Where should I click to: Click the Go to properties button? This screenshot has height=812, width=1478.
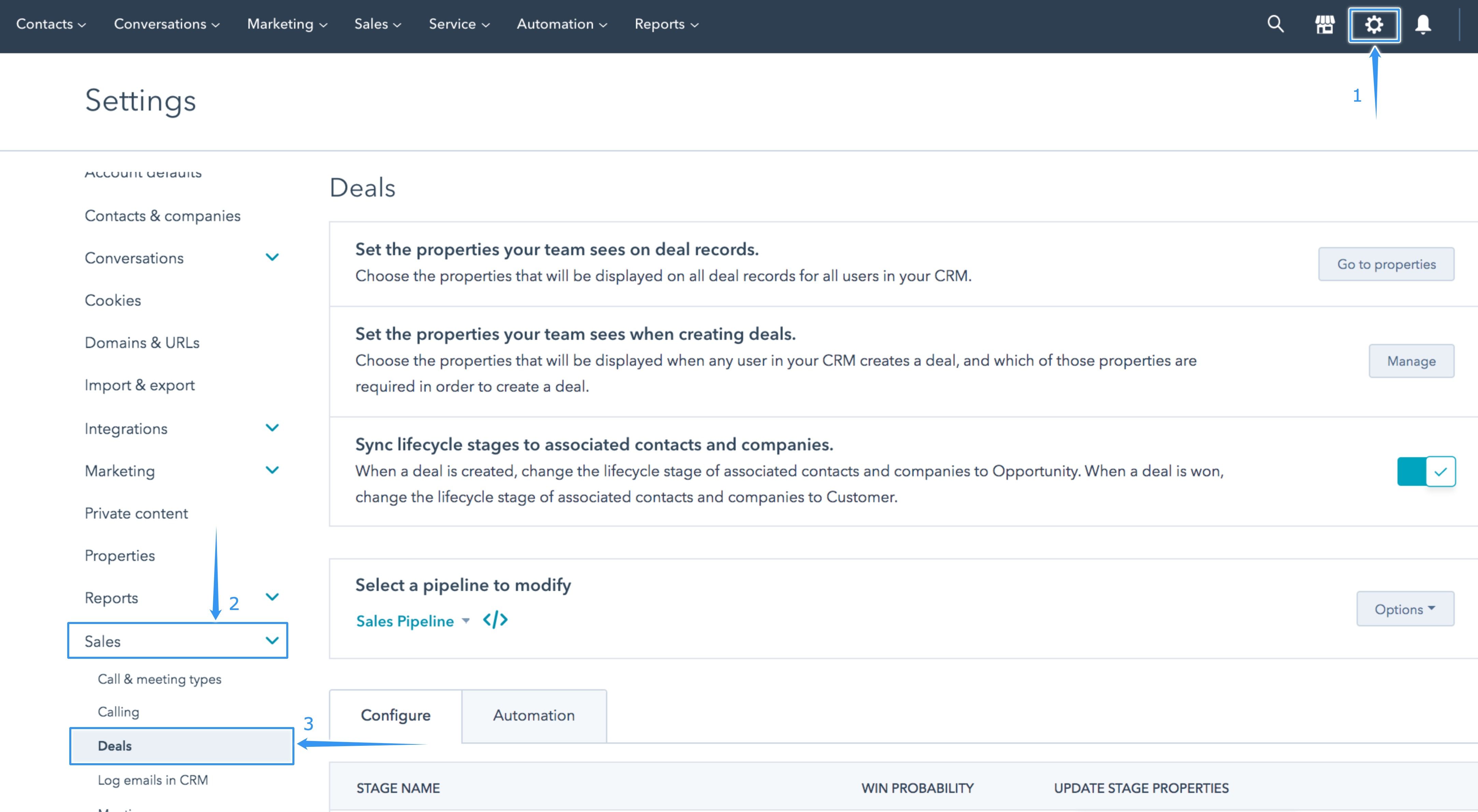(1386, 264)
